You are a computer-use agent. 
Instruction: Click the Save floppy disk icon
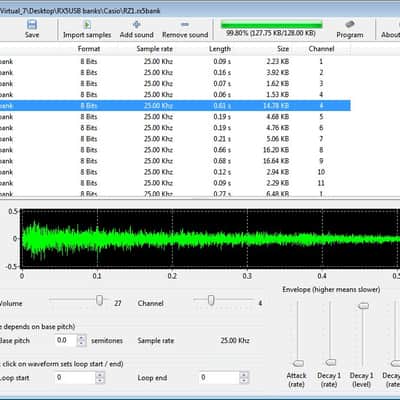pyautogui.click(x=32, y=25)
